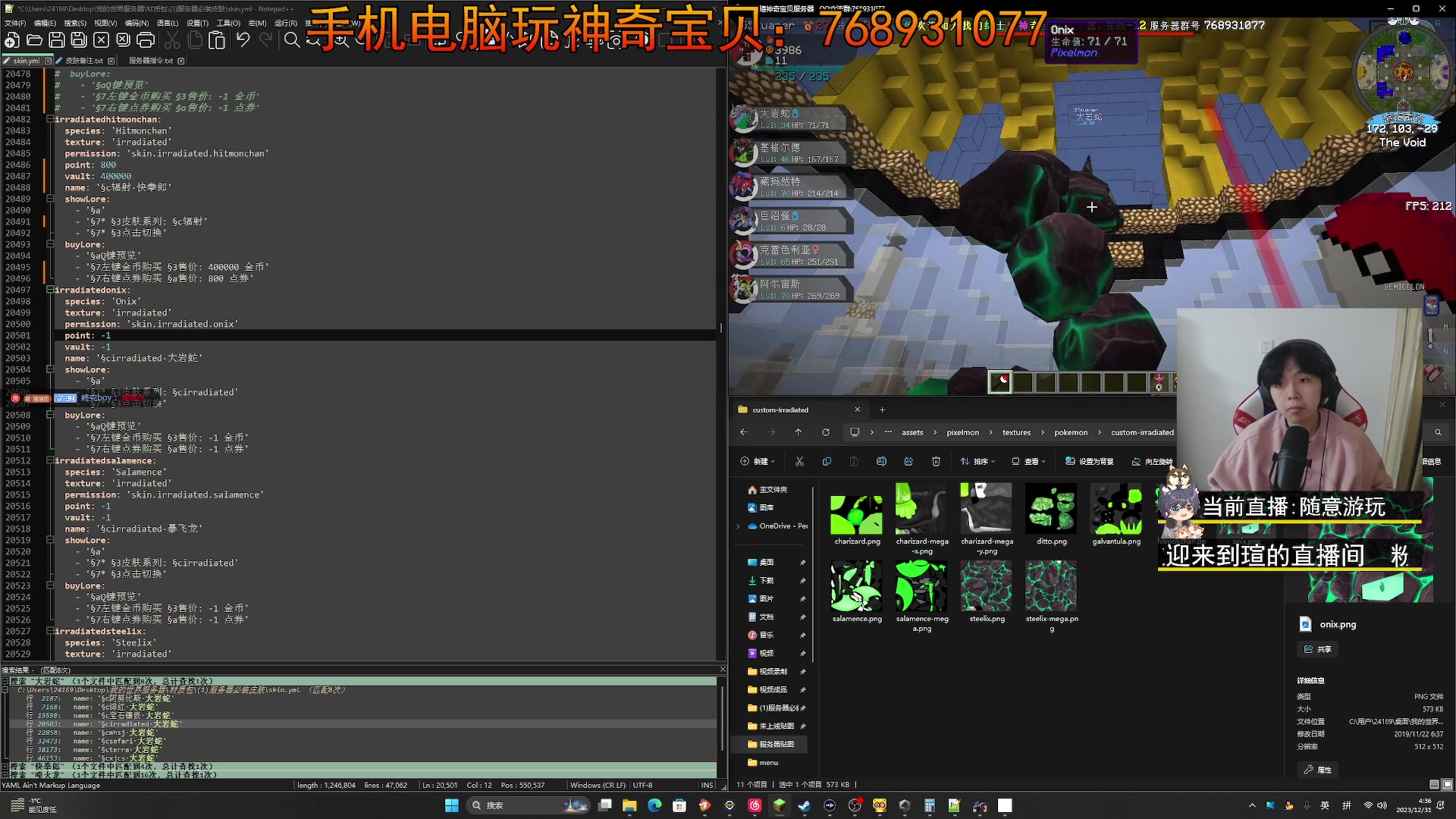Click the Open file folder icon in Notepad++
The height and width of the screenshot is (819, 1456).
coord(34,40)
